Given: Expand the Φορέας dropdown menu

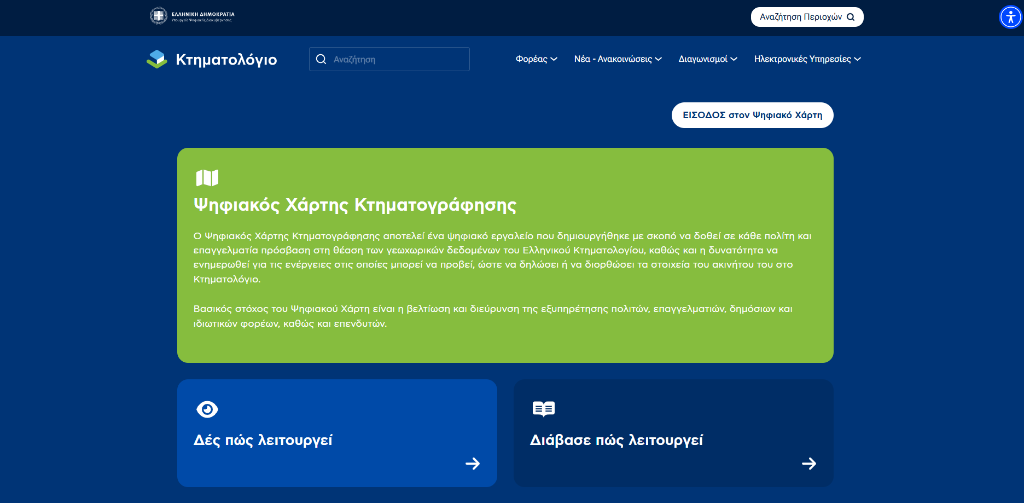Looking at the screenshot, I should pos(536,59).
